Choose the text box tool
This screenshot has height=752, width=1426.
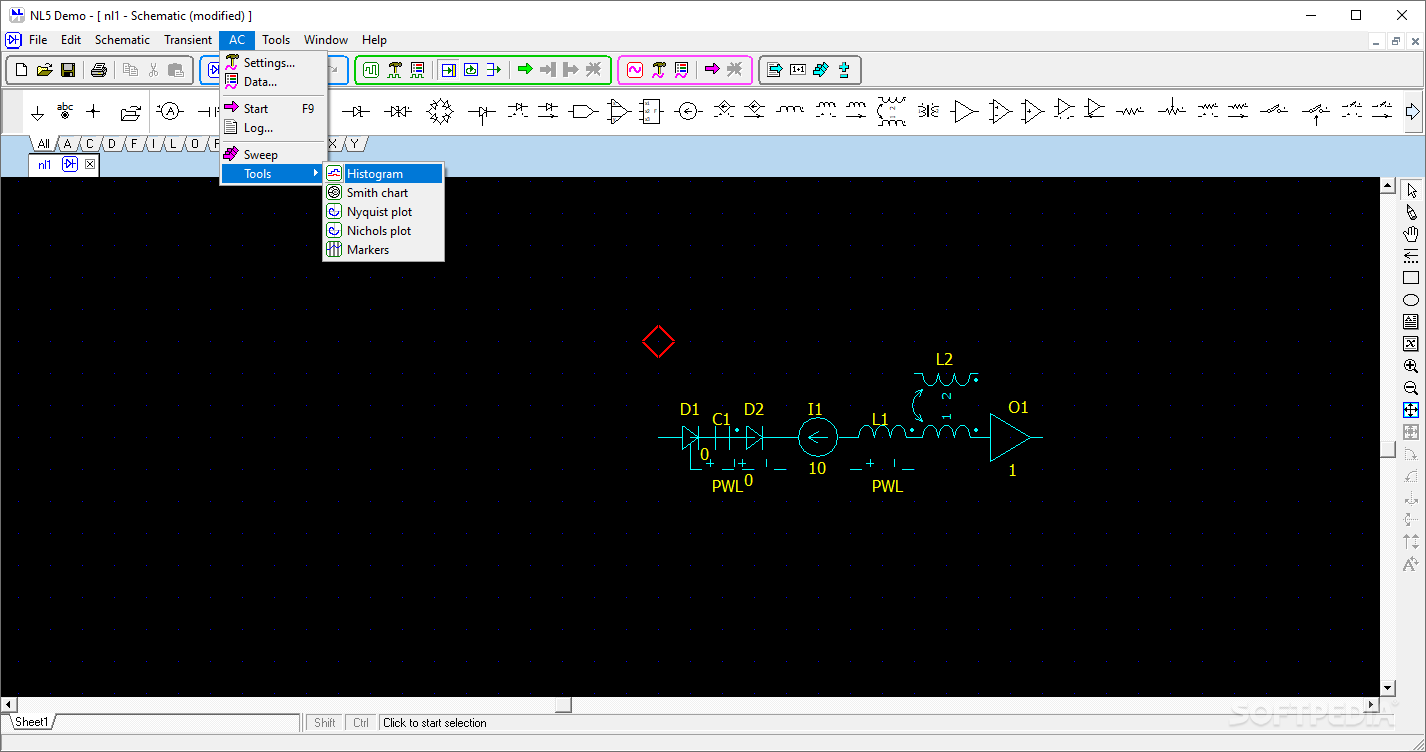[1411, 322]
